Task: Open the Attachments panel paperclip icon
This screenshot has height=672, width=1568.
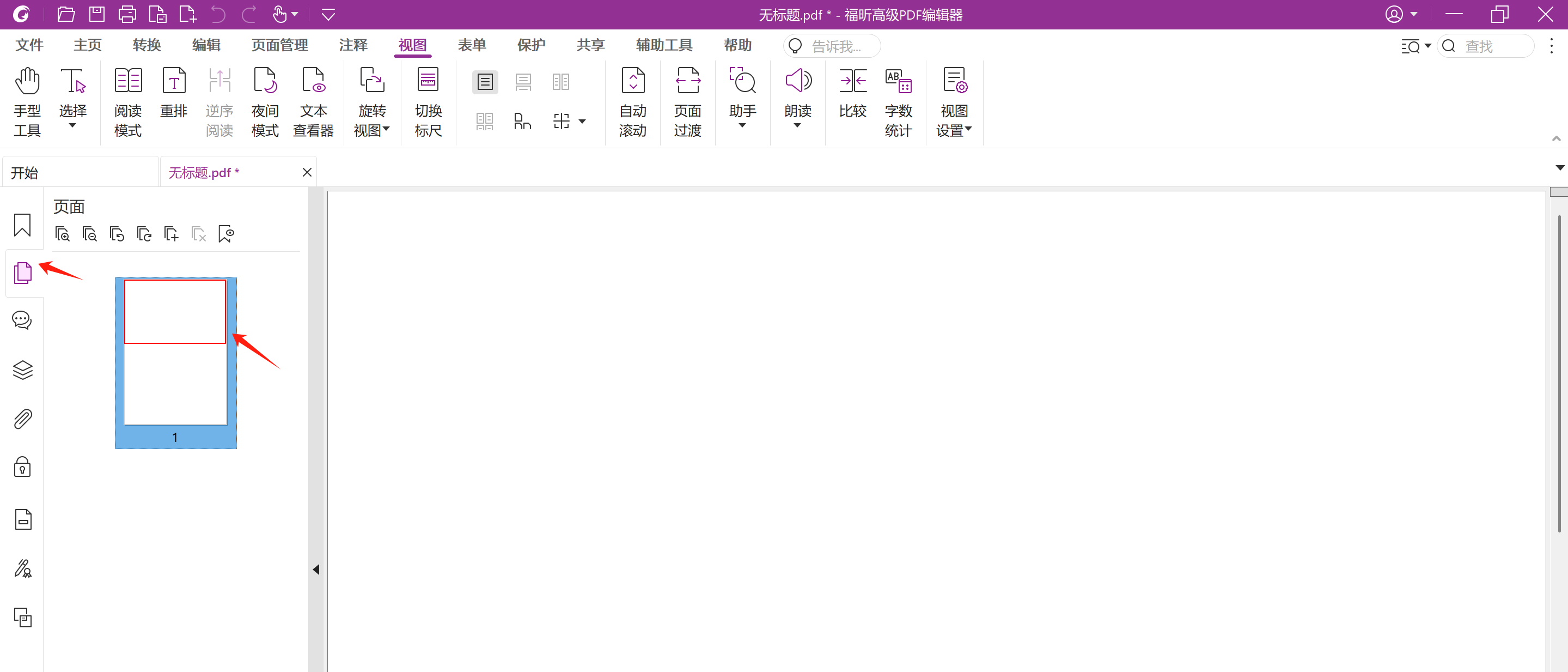Action: tap(22, 419)
